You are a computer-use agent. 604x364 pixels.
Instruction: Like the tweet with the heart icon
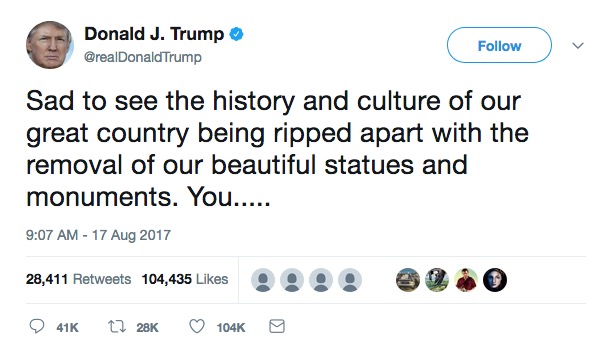pos(197,327)
